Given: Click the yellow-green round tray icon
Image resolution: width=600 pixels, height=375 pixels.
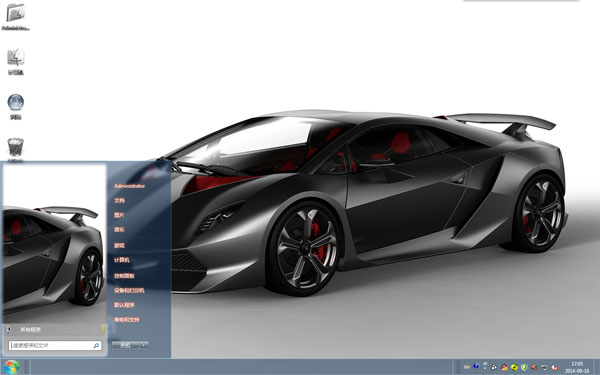Looking at the screenshot, I should tap(514, 367).
